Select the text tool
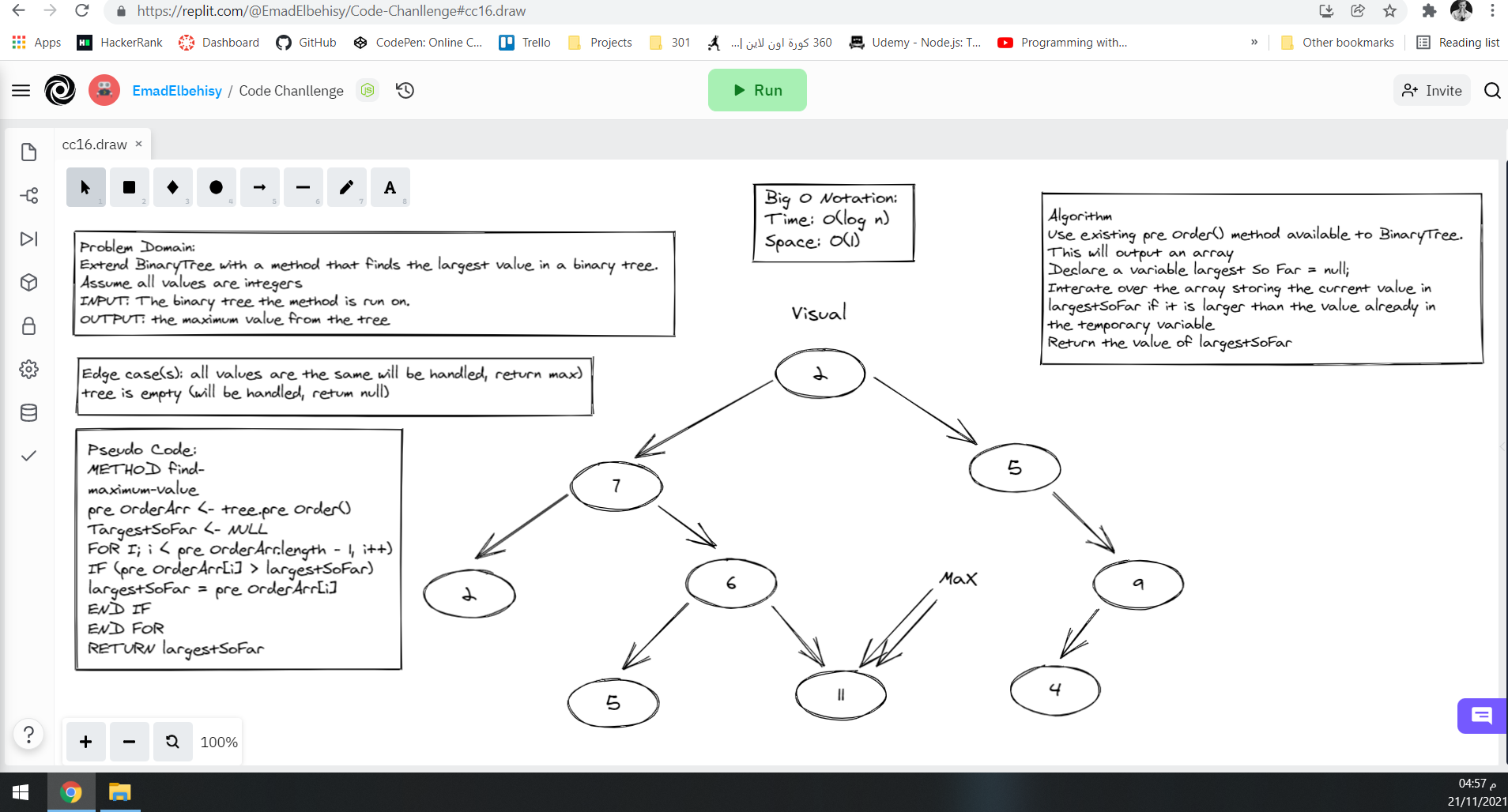 click(x=390, y=187)
